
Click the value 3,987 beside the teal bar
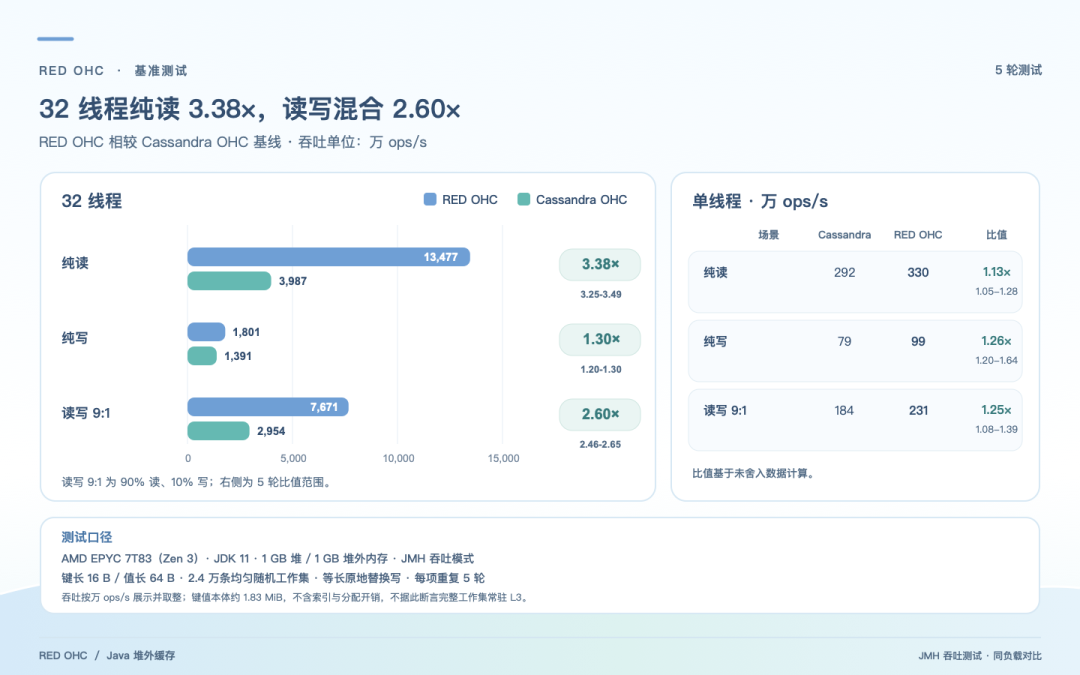coord(293,281)
